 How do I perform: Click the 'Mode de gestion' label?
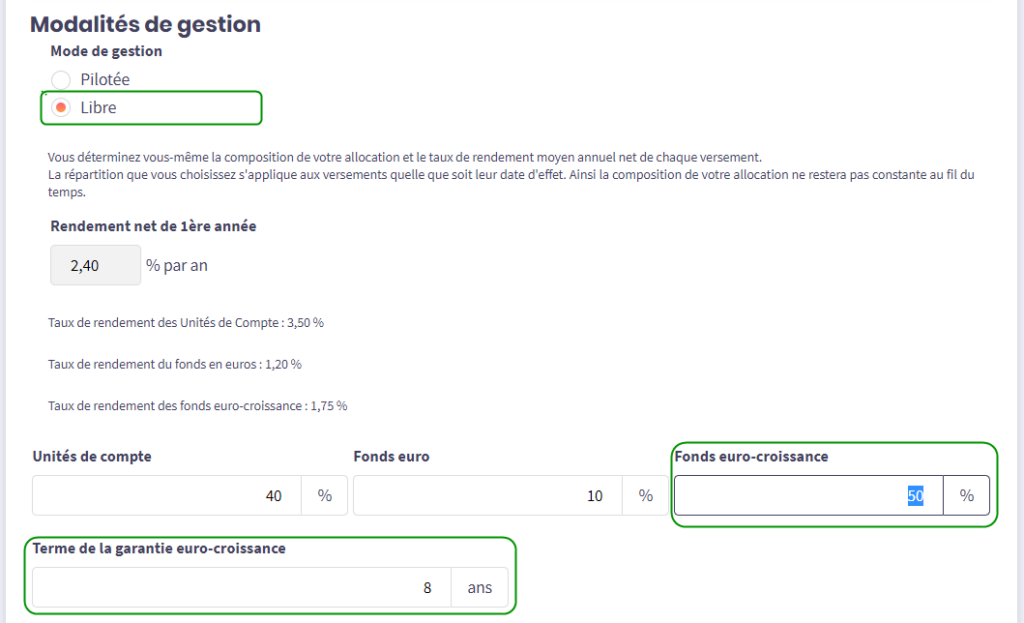coord(106,51)
